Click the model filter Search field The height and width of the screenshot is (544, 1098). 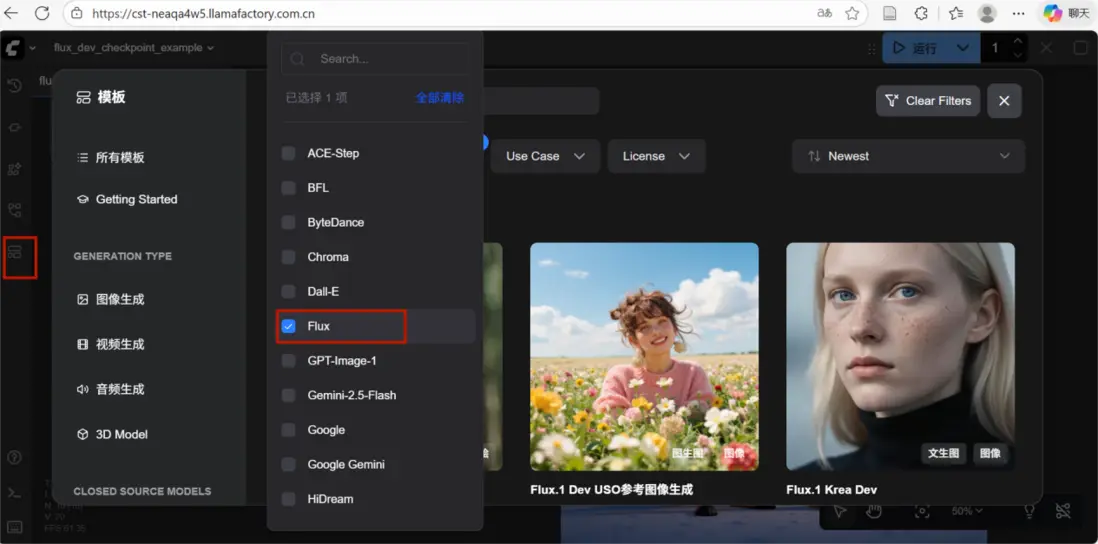[375, 59]
